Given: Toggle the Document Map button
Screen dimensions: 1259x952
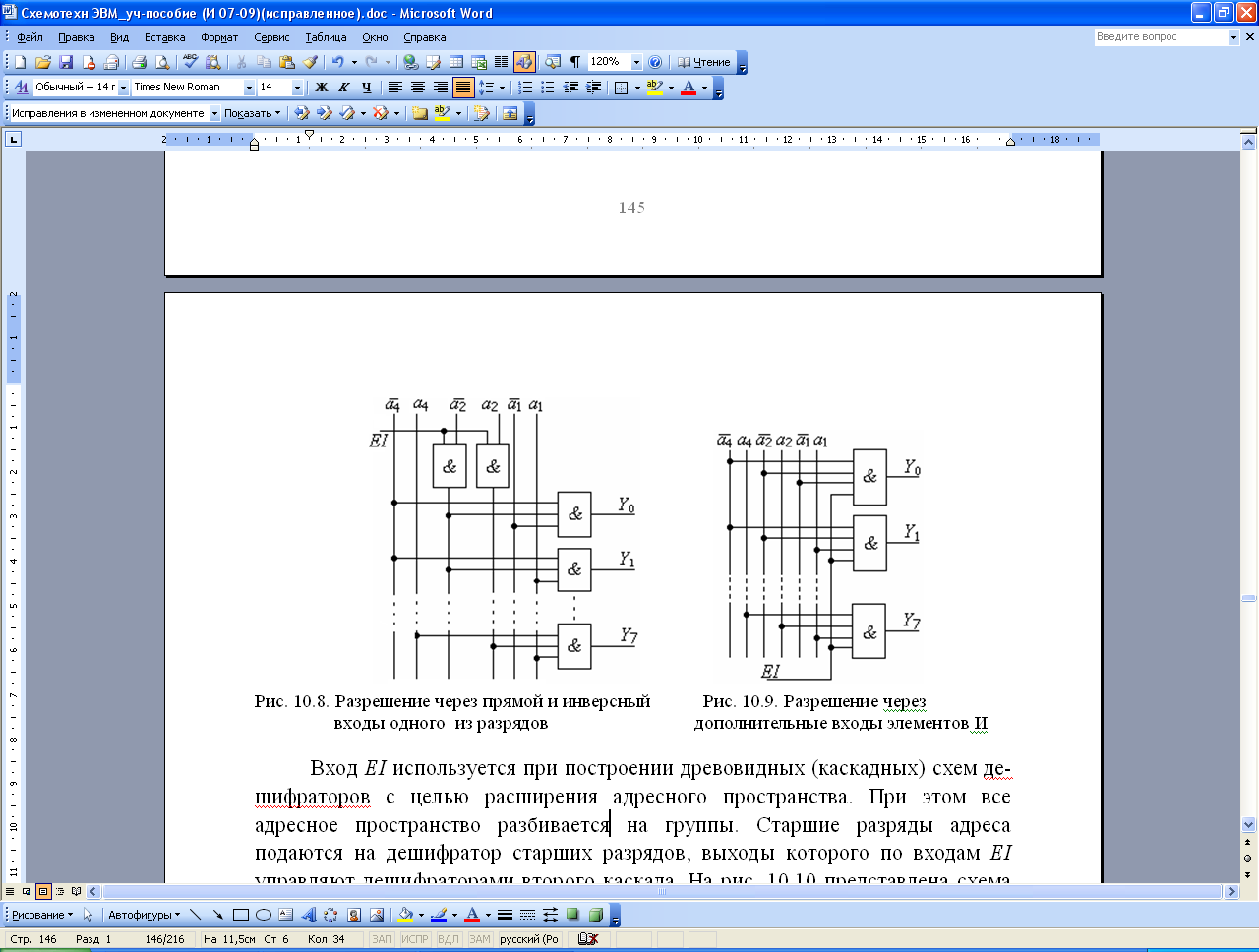Looking at the screenshot, I should 552,62.
